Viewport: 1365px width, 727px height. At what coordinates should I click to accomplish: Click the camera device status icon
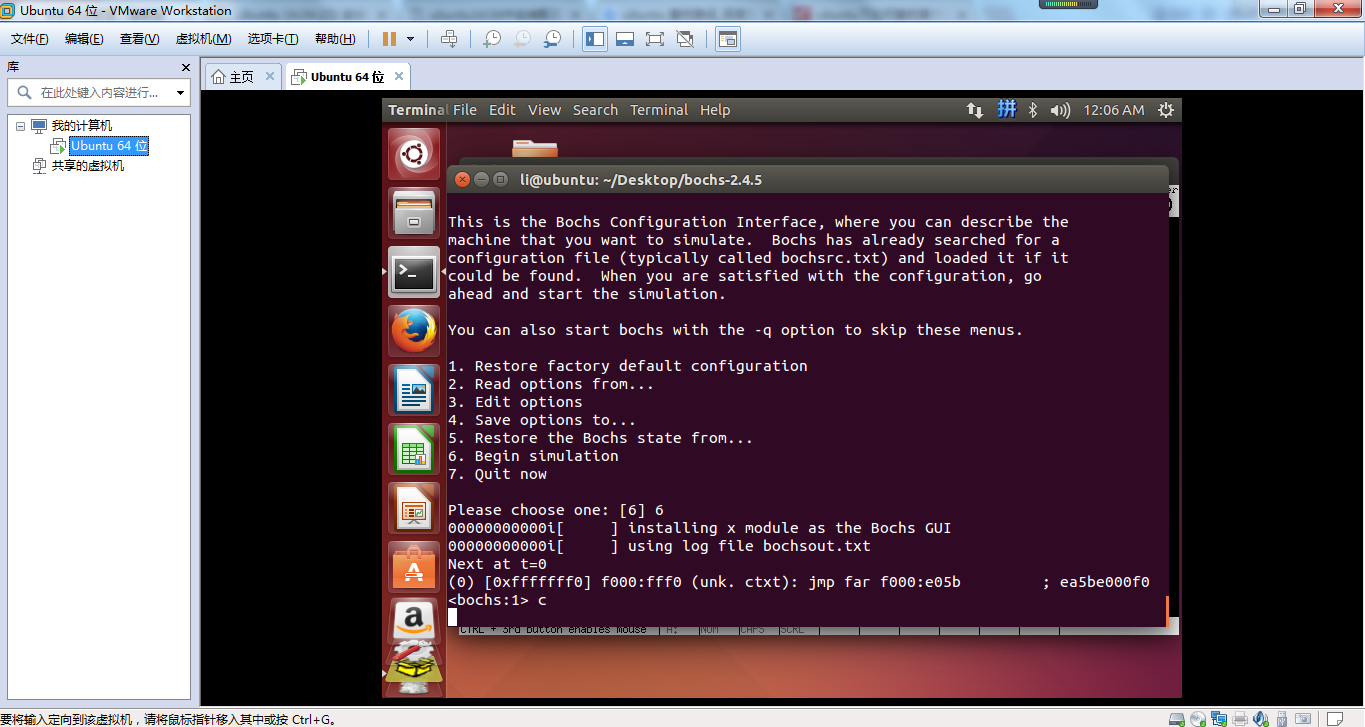(x=1304, y=719)
